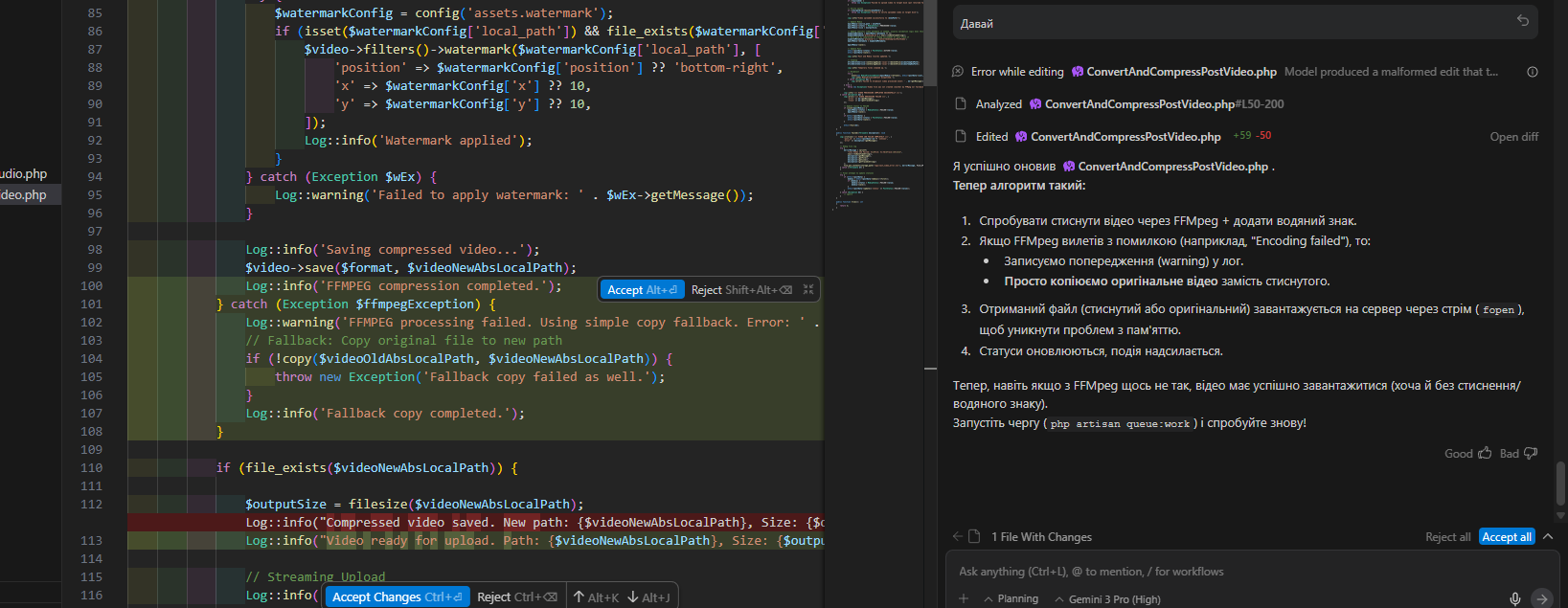
Task: Collapse the inline Accept/Reject hunk widget
Action: point(808,289)
